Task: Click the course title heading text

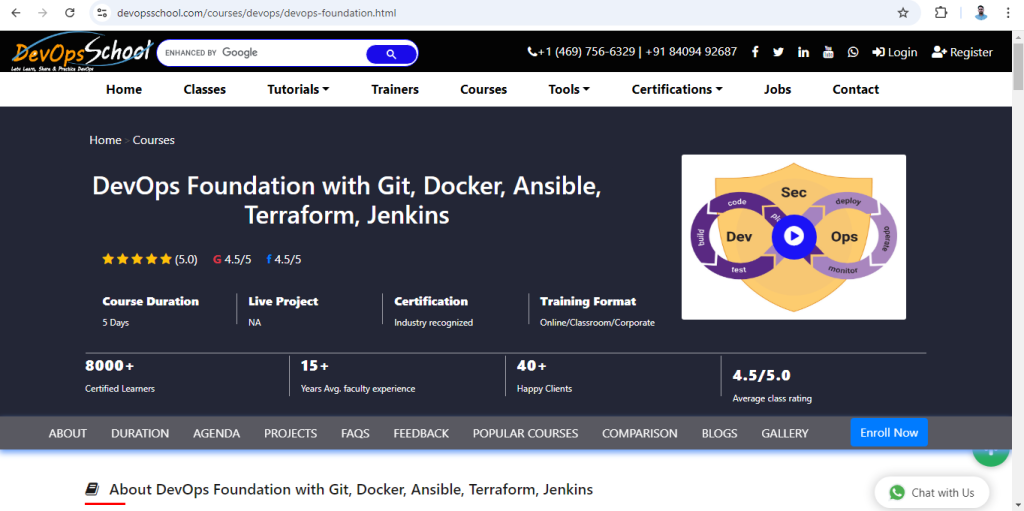Action: pos(347,201)
